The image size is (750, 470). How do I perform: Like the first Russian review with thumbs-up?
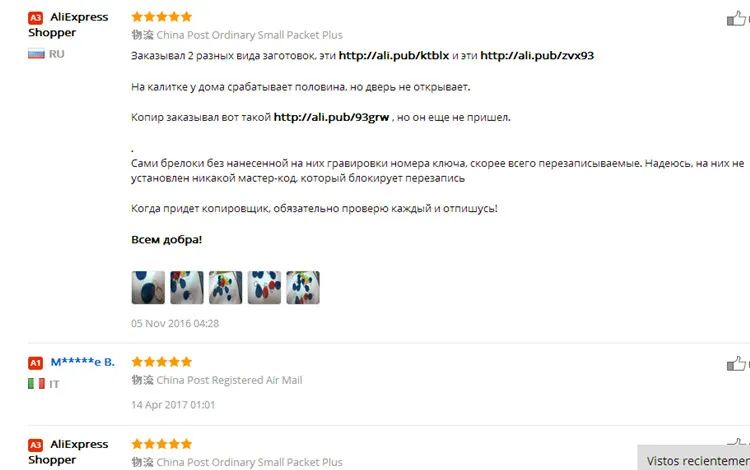pos(736,19)
